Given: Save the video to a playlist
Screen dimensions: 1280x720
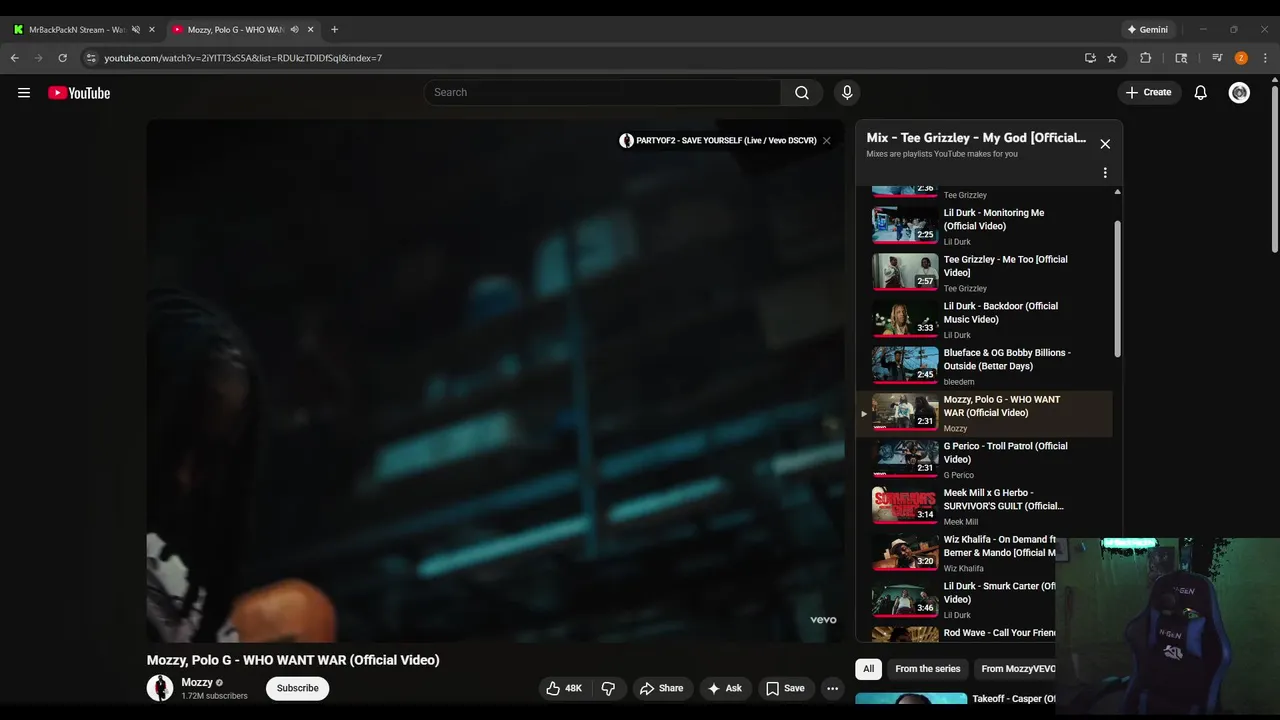Looking at the screenshot, I should tap(785, 688).
